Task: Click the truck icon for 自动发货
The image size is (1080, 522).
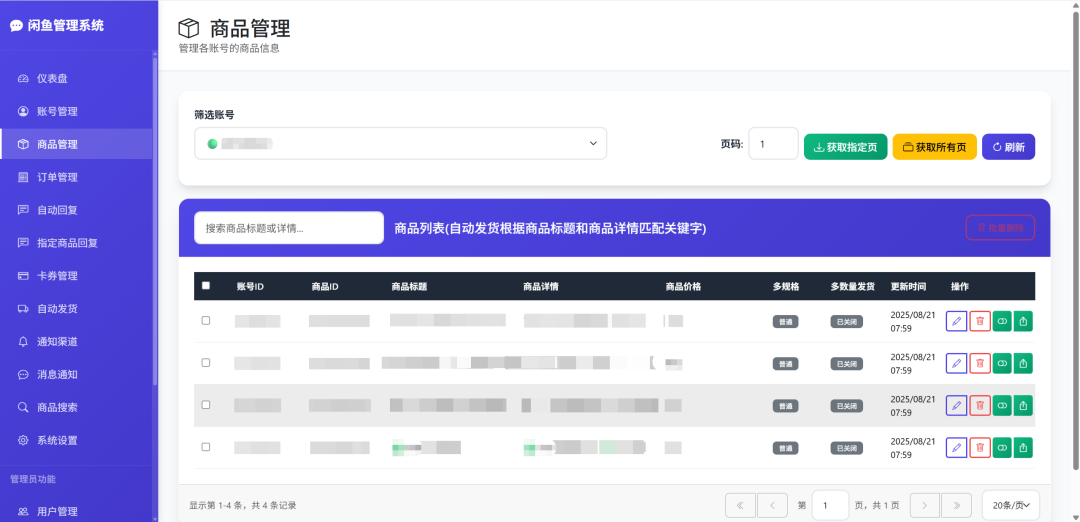Action: tap(23, 309)
